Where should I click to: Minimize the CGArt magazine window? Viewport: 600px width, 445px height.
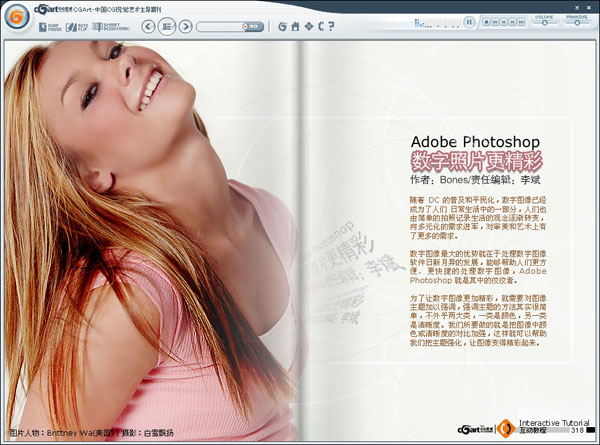577,8
